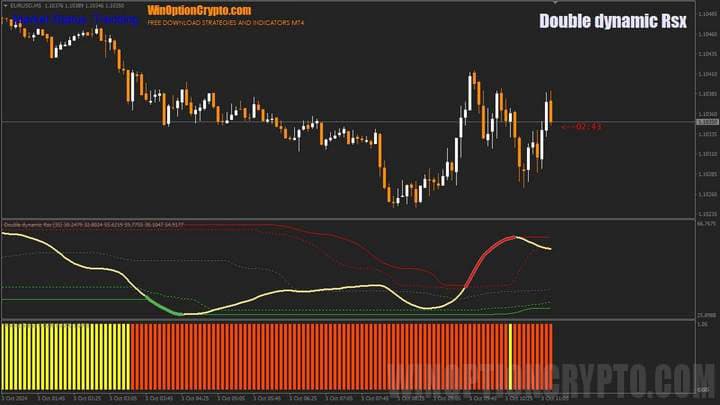
Task: Click the red countdown timer arrow
Action: click(567, 127)
